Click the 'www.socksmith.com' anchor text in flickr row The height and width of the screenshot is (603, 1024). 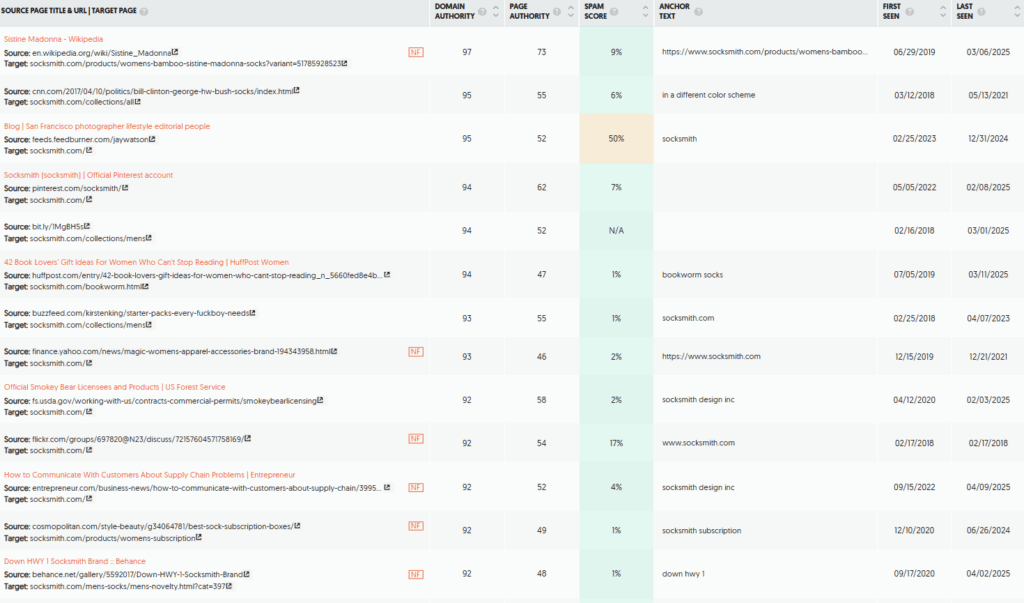698,443
